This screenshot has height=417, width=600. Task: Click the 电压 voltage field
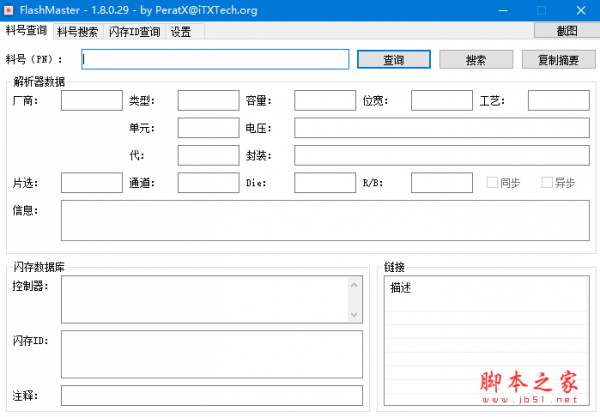(442, 128)
